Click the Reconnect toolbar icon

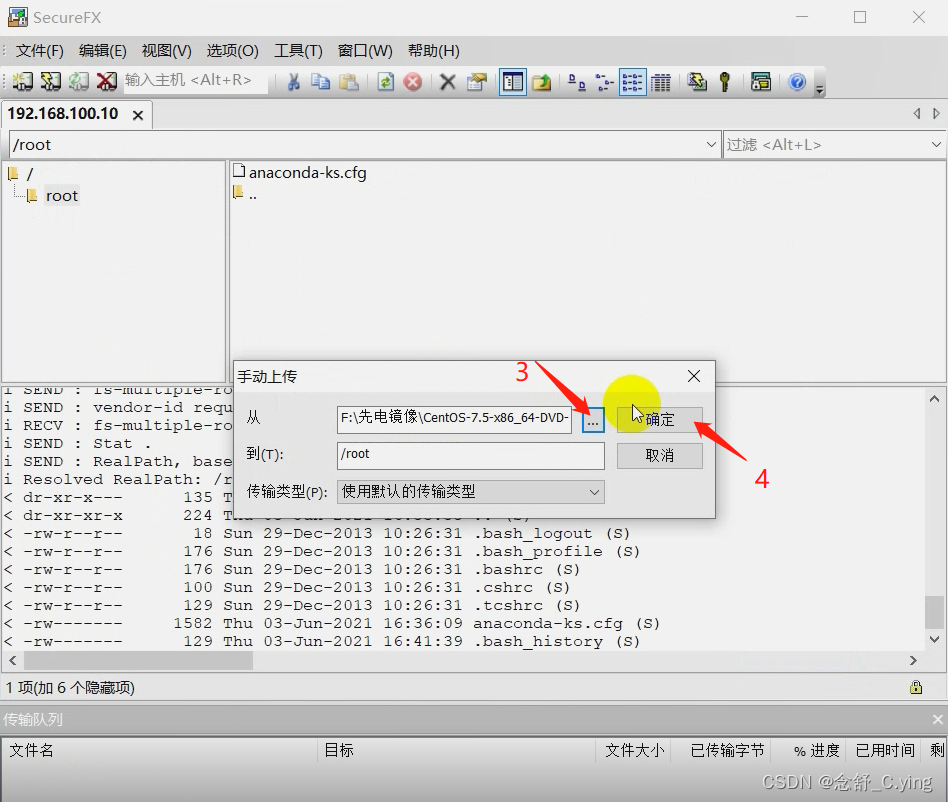(79, 81)
